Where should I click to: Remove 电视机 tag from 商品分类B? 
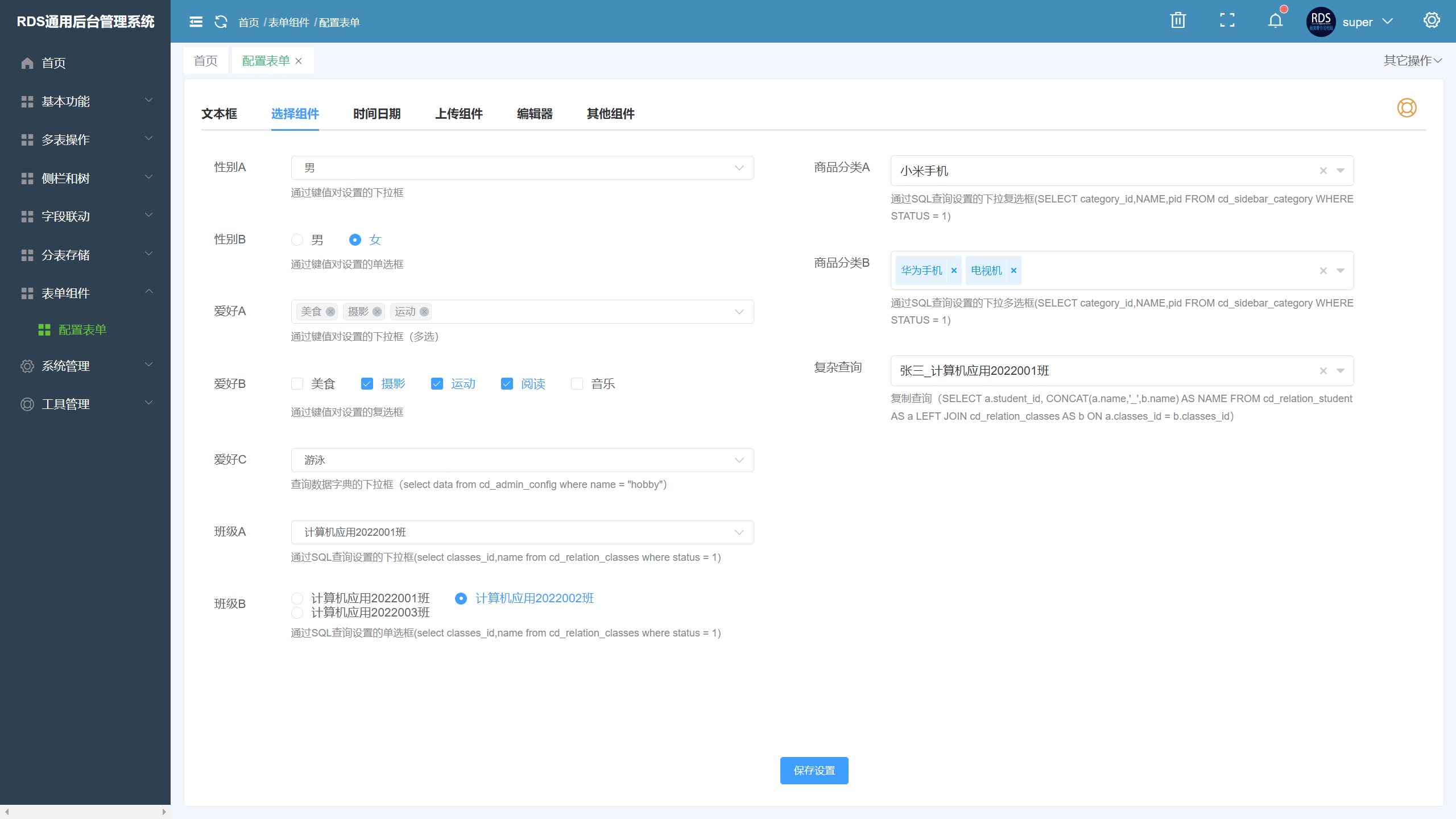[1013, 271]
